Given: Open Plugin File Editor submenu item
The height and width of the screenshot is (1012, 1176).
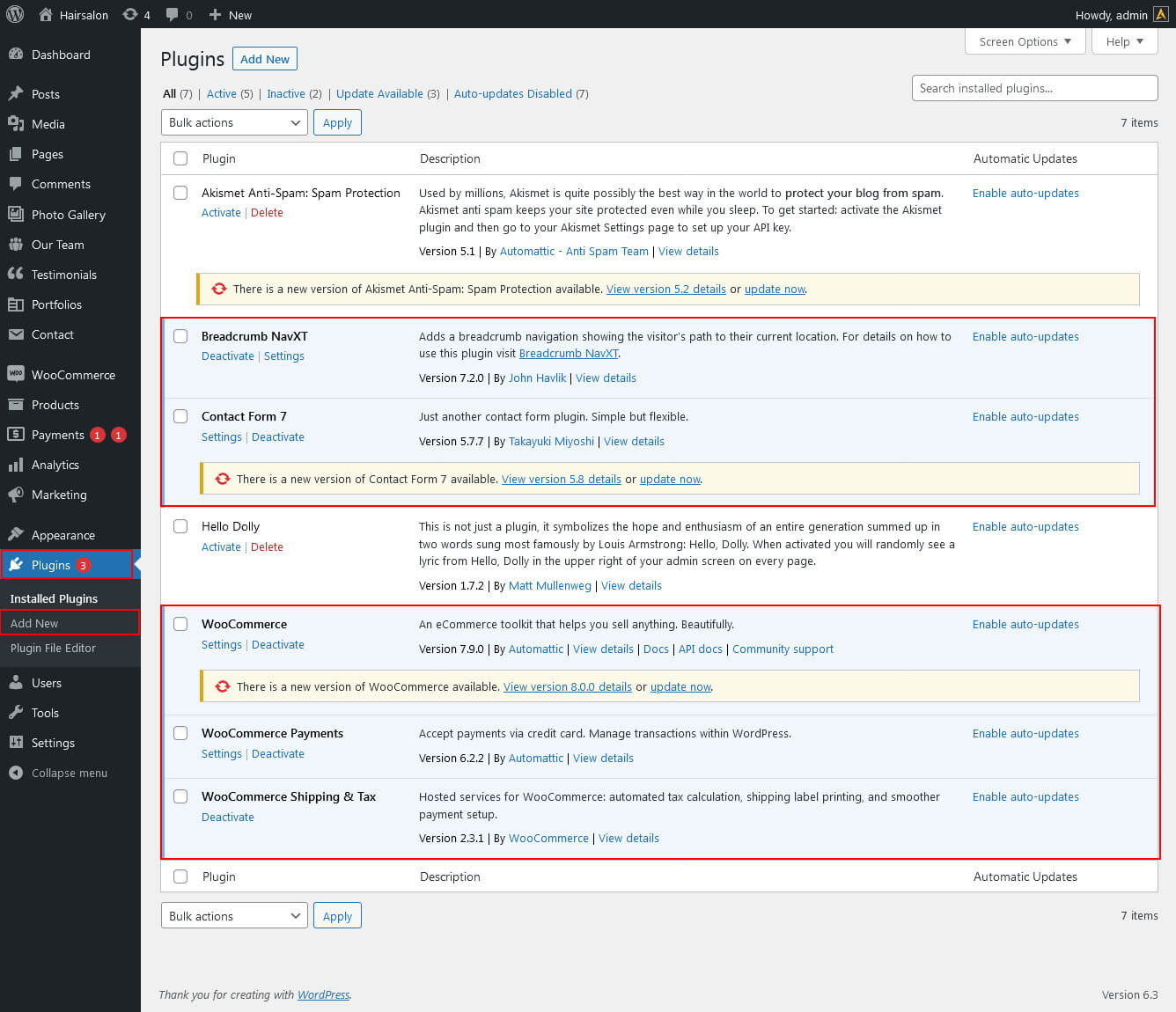Looking at the screenshot, I should [x=53, y=648].
